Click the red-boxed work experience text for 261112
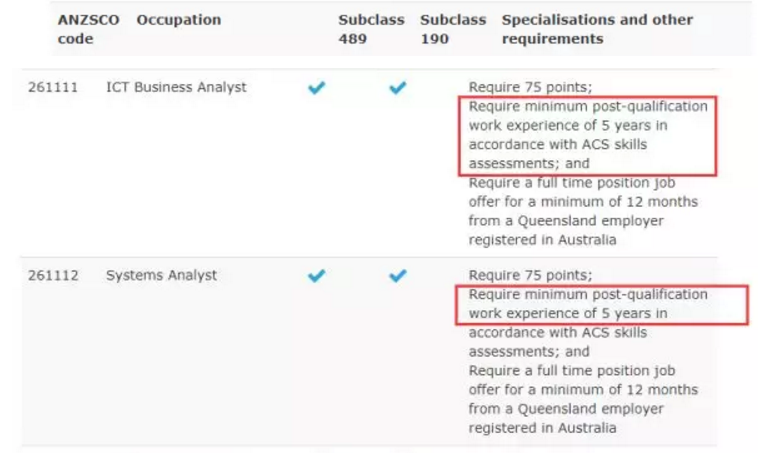The image size is (758, 453). tap(602, 305)
